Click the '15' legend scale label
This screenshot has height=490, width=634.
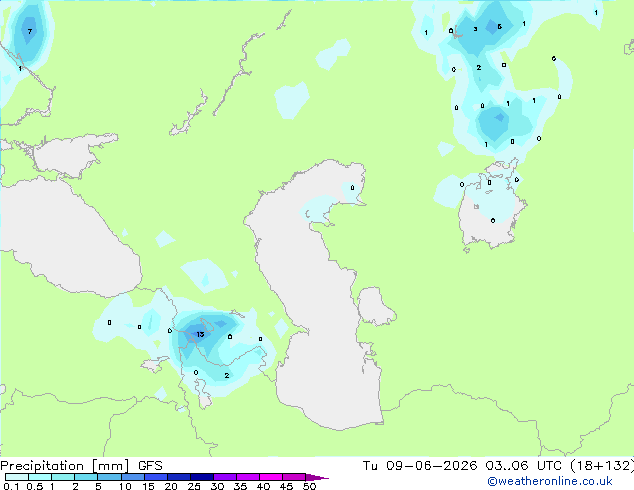tap(148, 486)
